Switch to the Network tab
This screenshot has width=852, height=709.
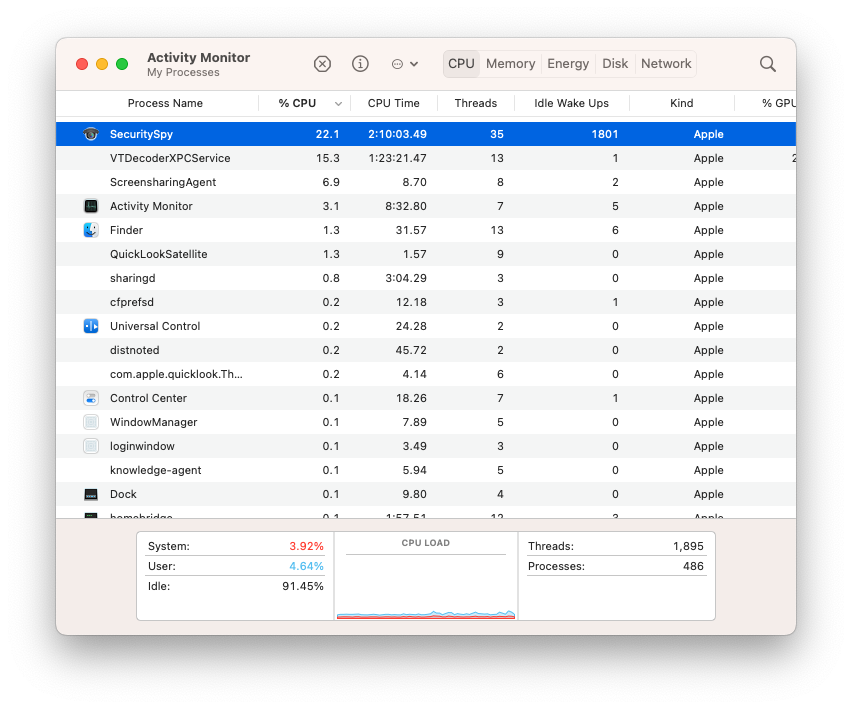tap(666, 64)
